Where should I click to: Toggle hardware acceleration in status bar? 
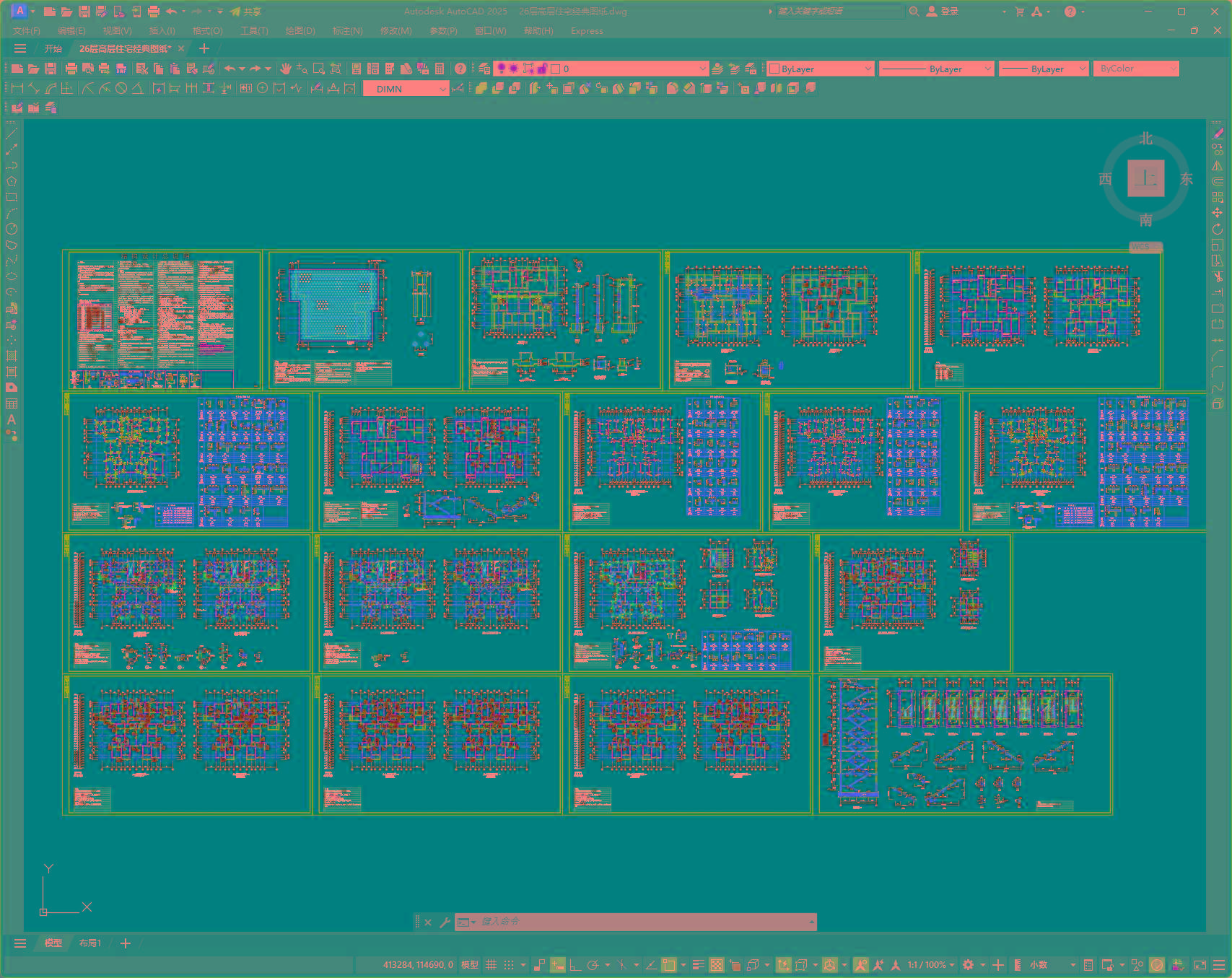(x=1157, y=964)
